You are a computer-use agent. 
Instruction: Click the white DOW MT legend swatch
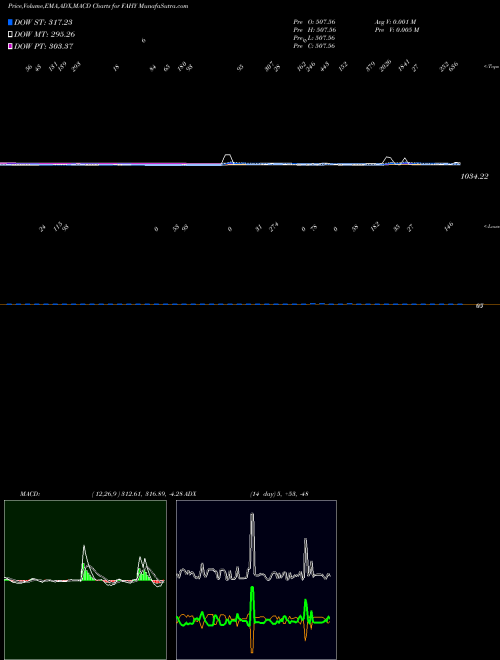[x=10, y=34]
